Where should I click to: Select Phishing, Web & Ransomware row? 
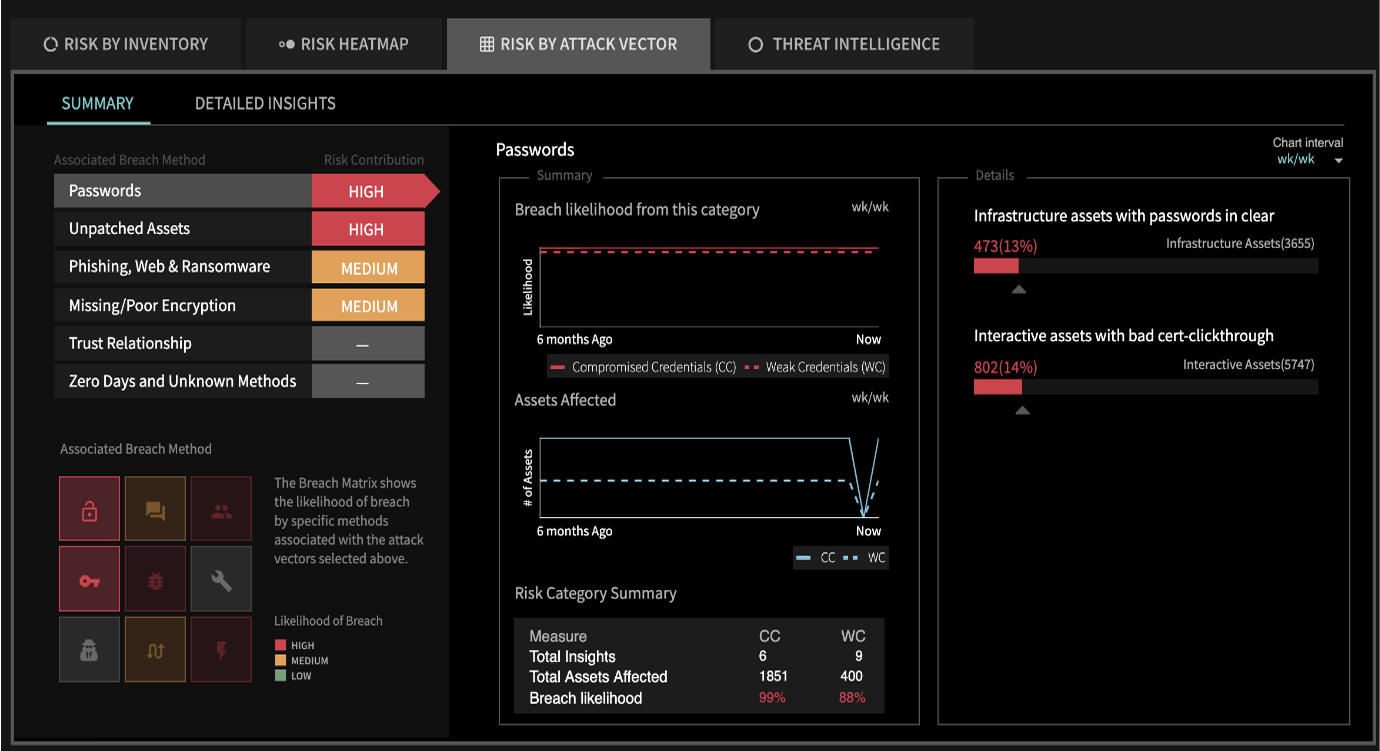pos(239,267)
